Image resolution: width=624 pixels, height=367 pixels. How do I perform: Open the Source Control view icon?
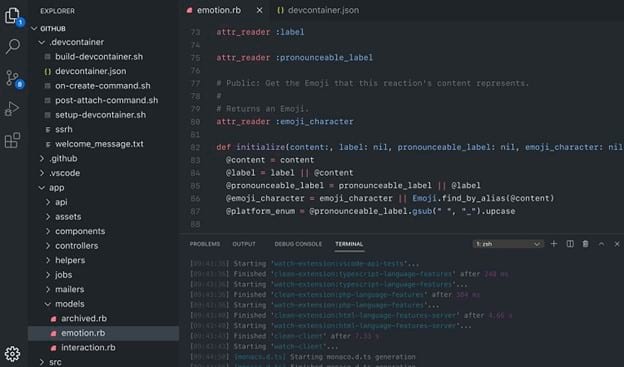(12, 78)
